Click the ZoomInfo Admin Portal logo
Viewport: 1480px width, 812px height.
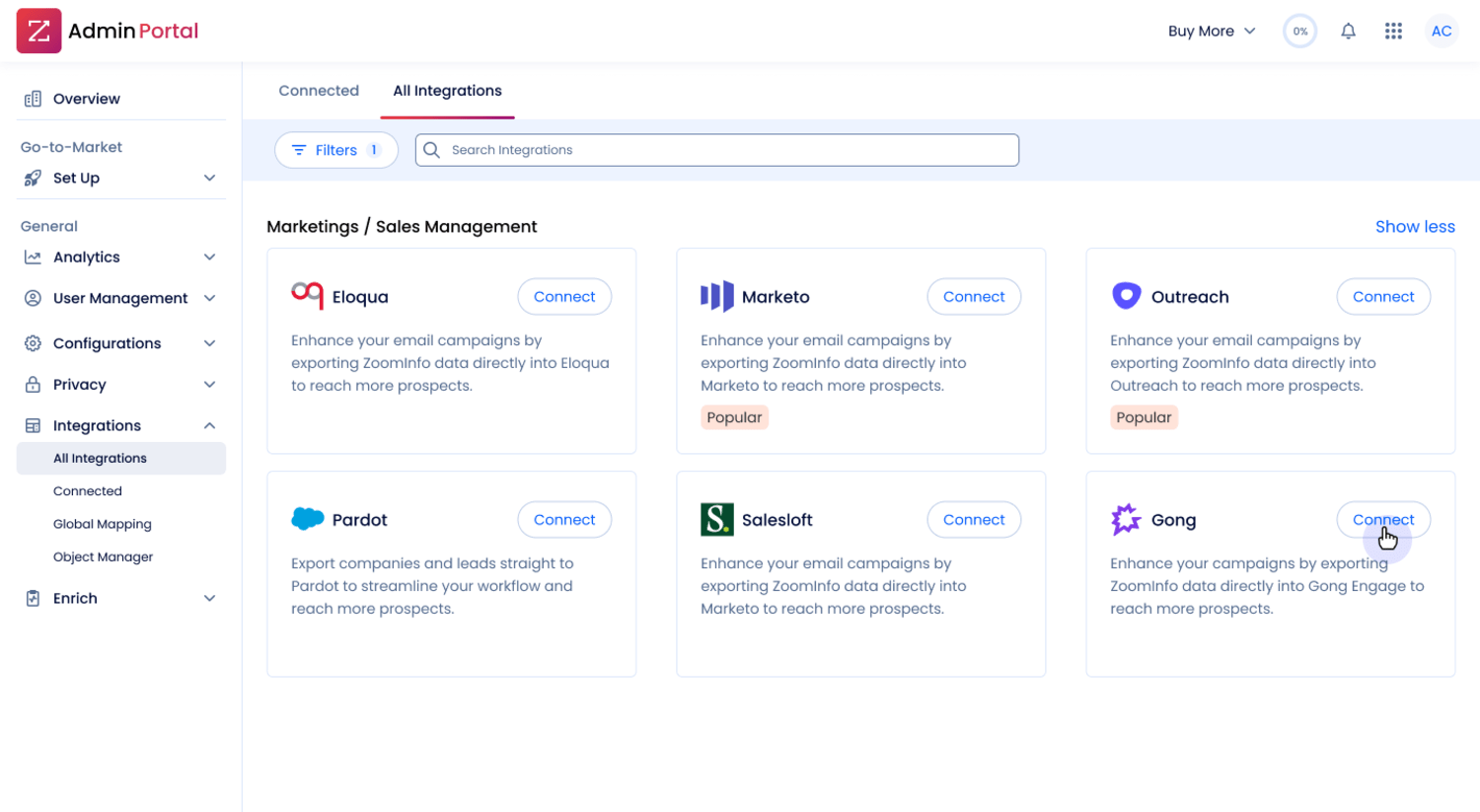[x=38, y=31]
